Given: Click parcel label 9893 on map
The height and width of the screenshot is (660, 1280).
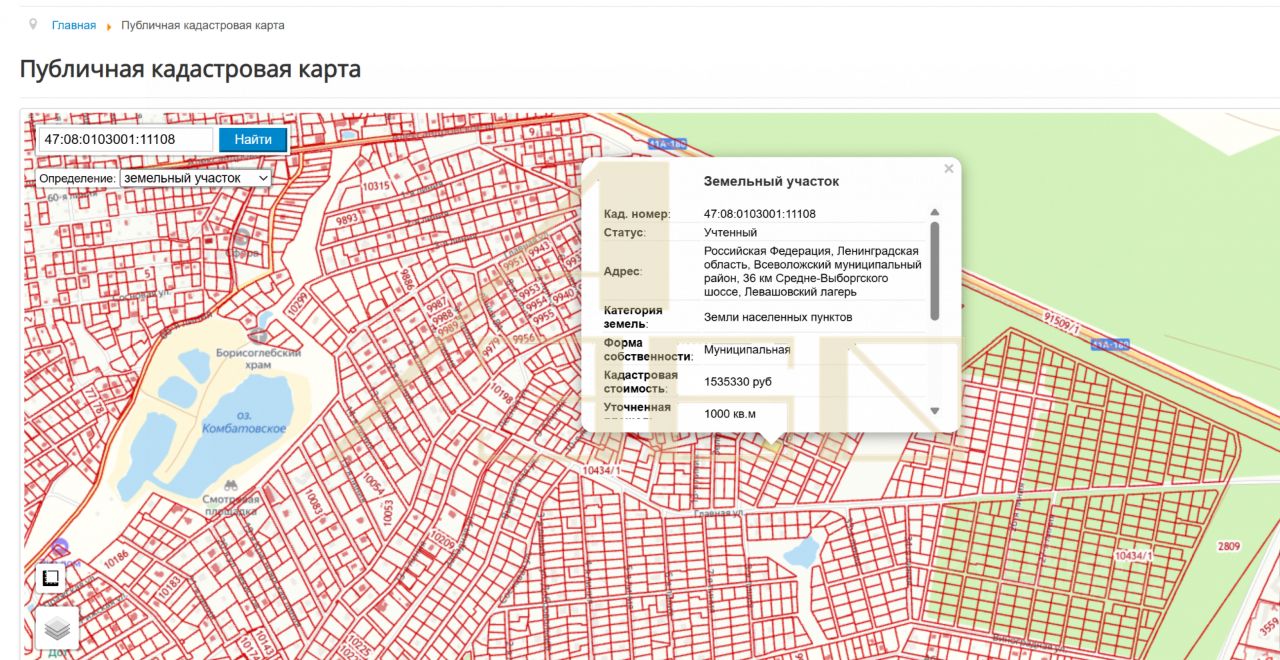Looking at the screenshot, I should (347, 219).
